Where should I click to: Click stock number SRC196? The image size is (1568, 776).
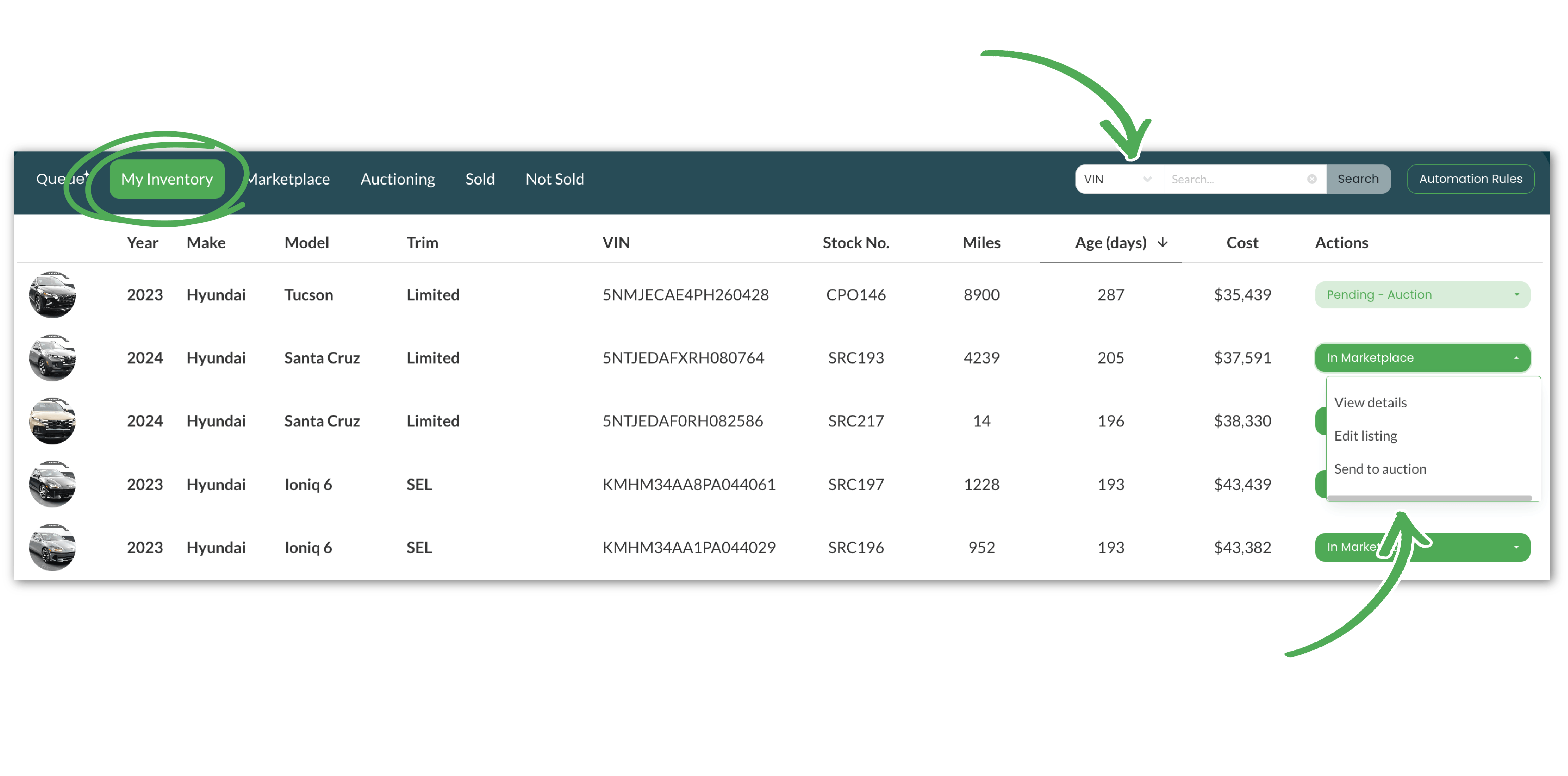click(x=856, y=548)
